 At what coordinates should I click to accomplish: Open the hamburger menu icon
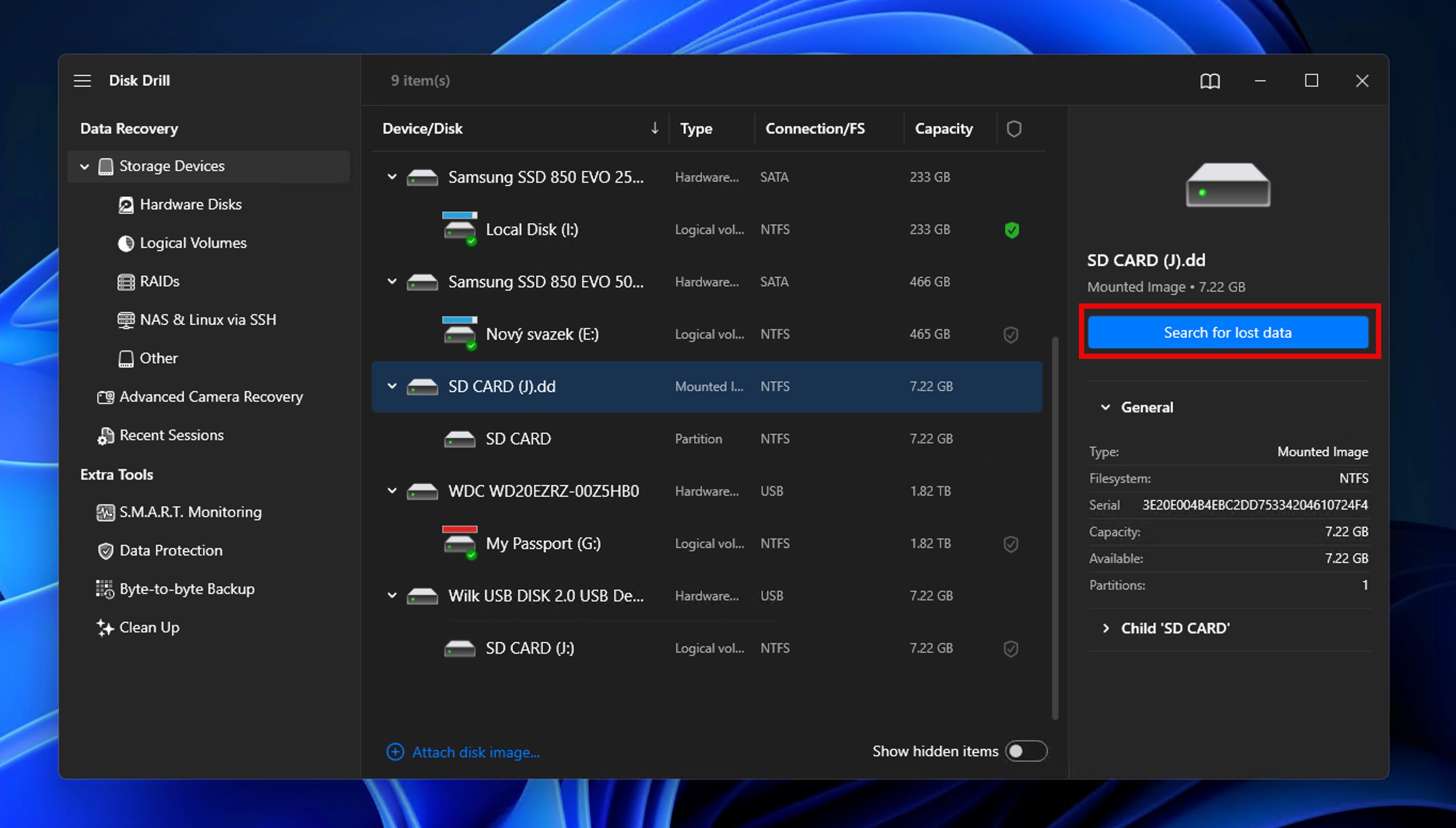pyautogui.click(x=82, y=81)
